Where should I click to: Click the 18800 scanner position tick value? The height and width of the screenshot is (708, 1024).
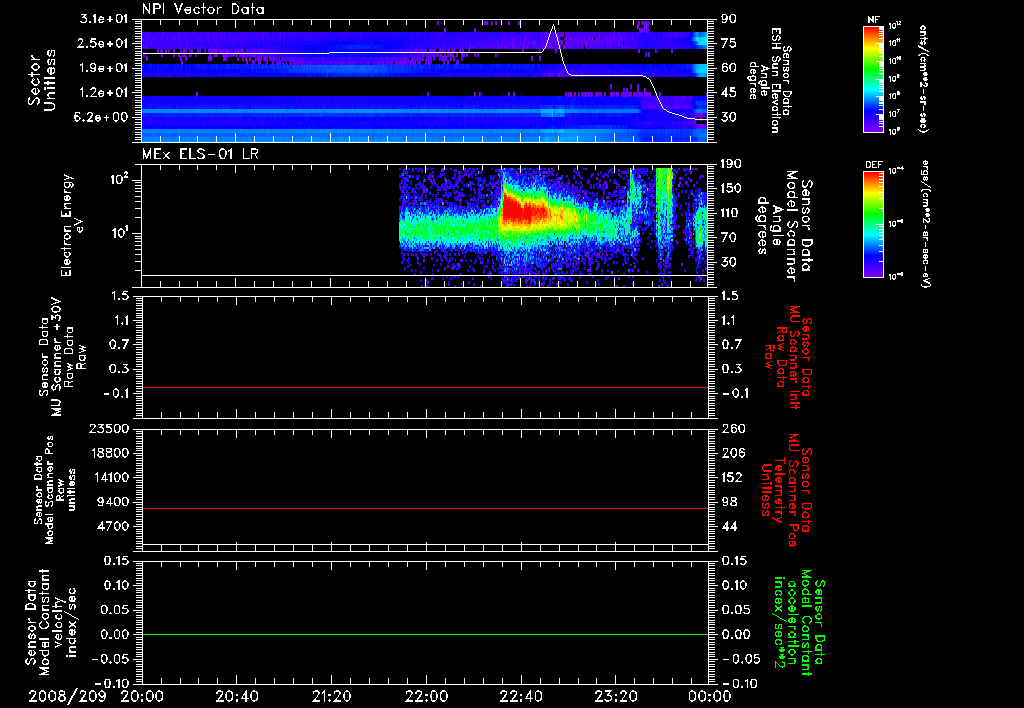point(108,453)
